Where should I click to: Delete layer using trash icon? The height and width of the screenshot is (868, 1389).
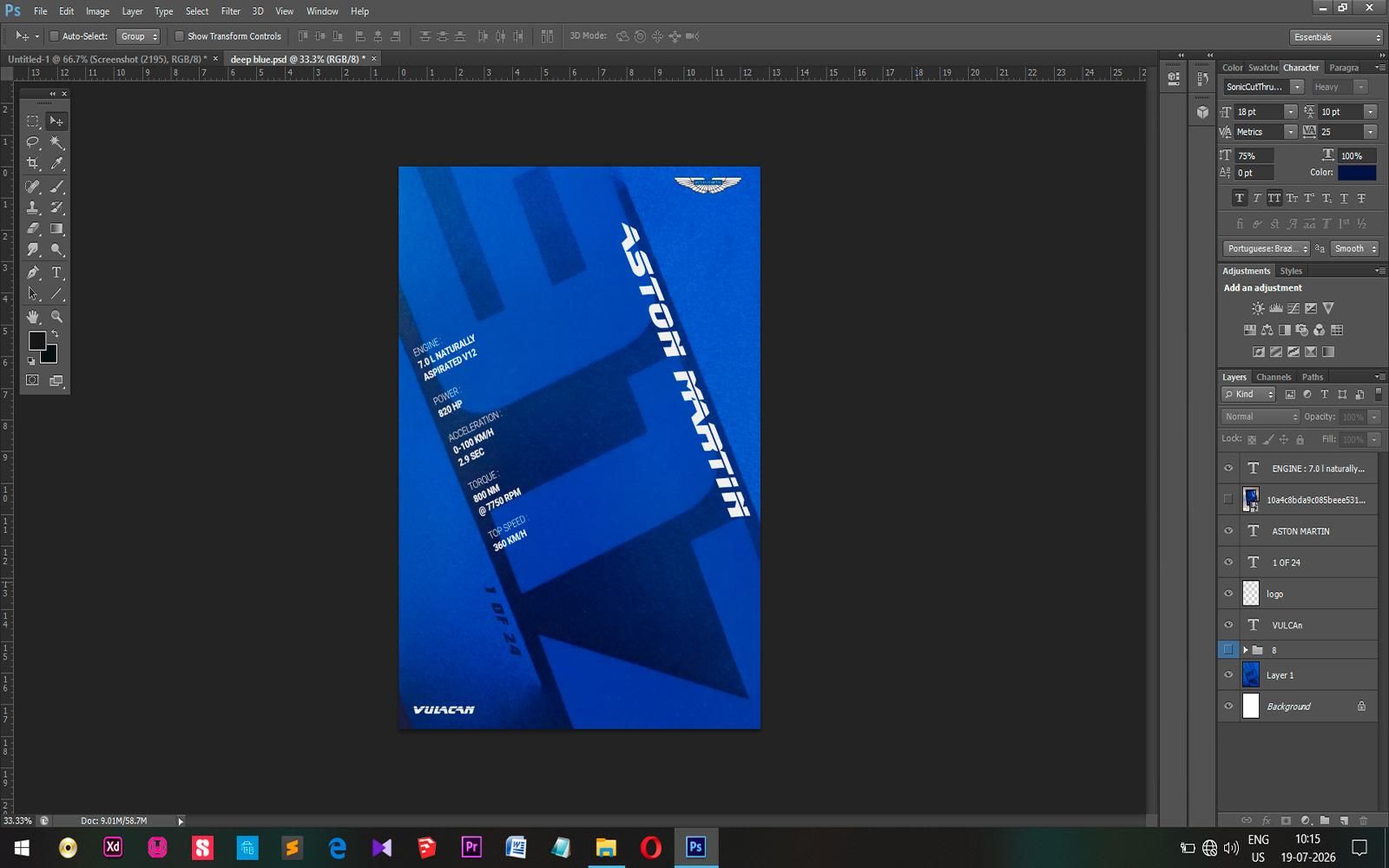coord(1363,820)
